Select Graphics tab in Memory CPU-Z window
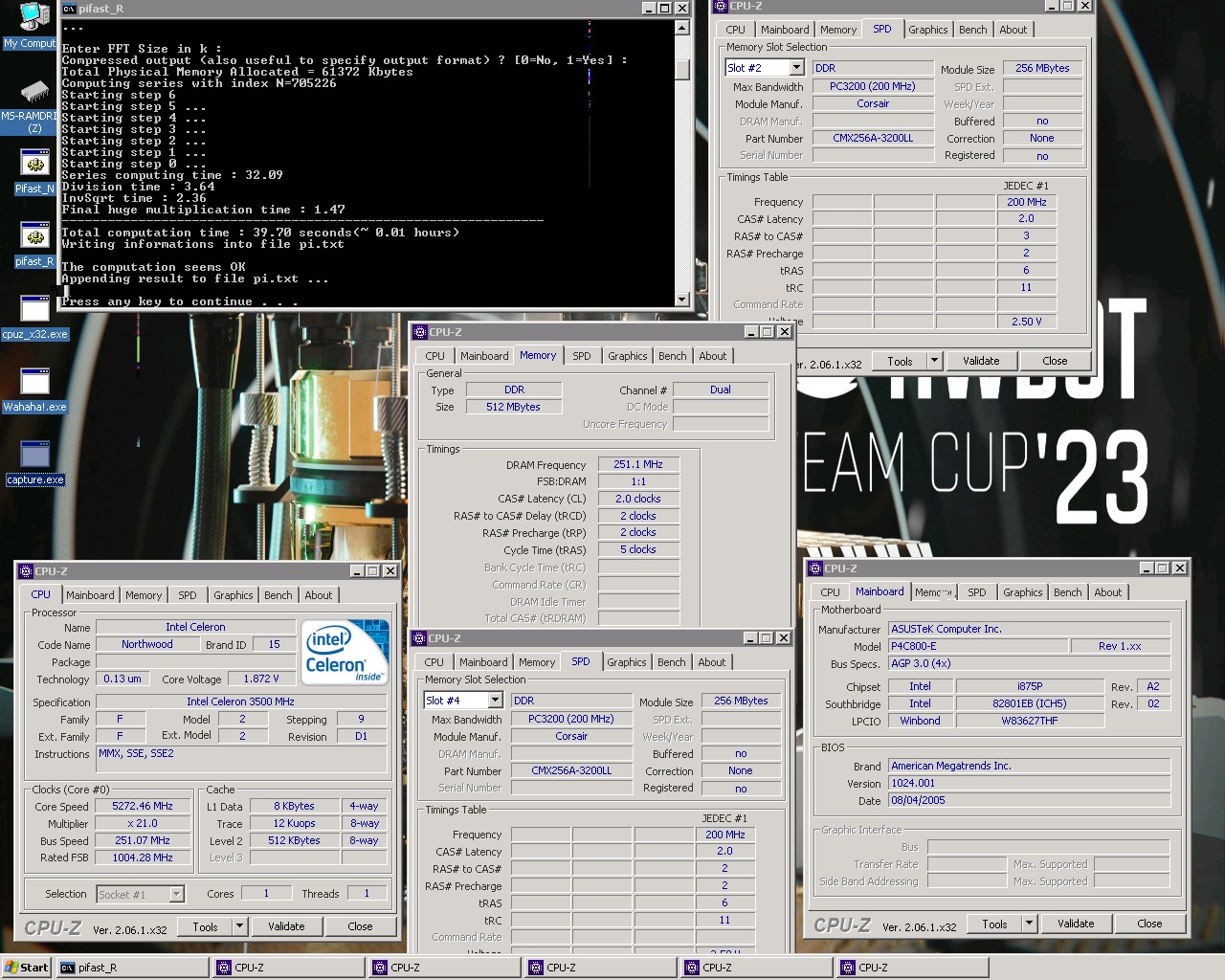 click(627, 356)
